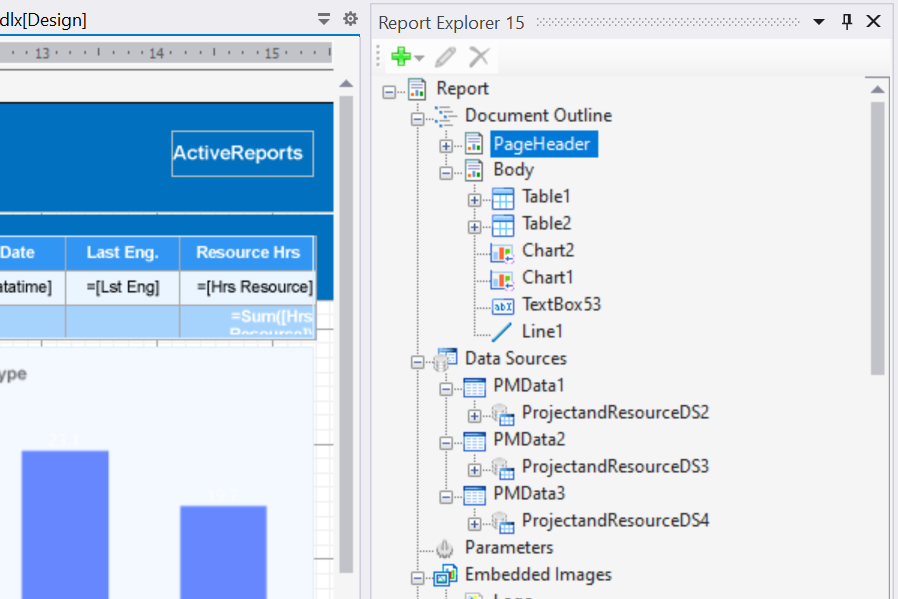Image resolution: width=898 pixels, height=599 pixels.
Task: Select Chart2 in the tree
Action: click(x=548, y=250)
